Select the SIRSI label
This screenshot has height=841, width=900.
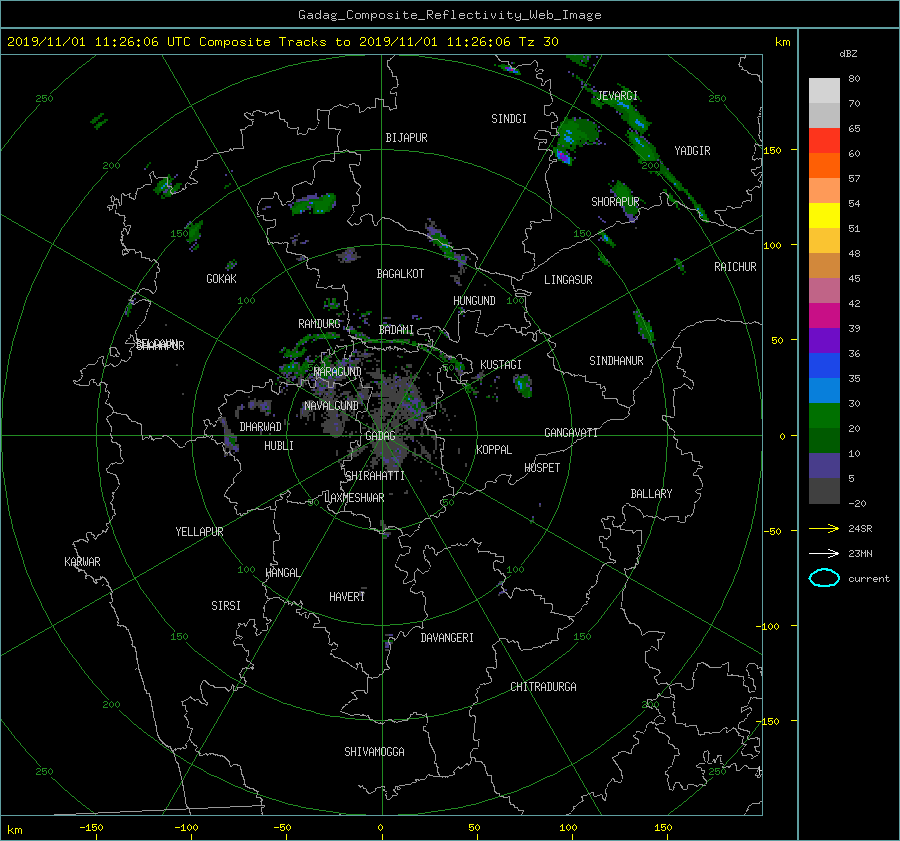pyautogui.click(x=226, y=606)
